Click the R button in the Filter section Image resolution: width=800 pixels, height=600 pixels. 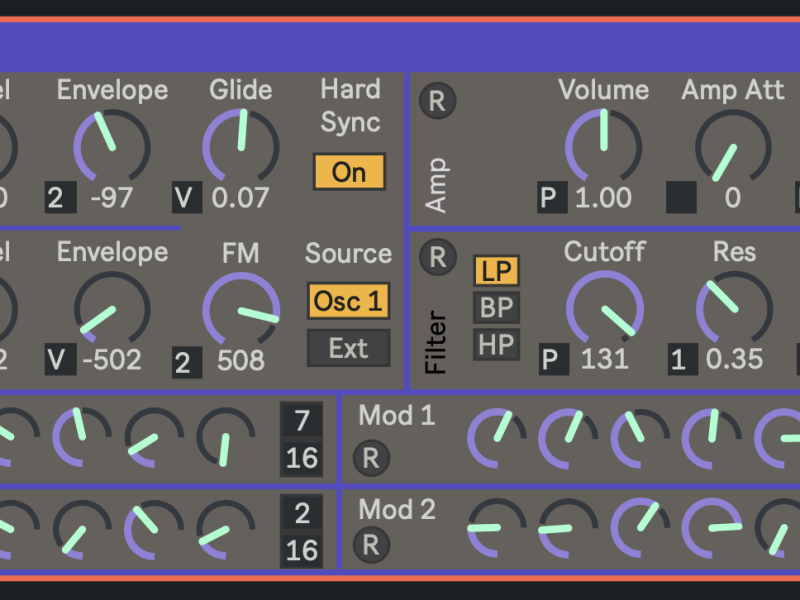point(437,257)
